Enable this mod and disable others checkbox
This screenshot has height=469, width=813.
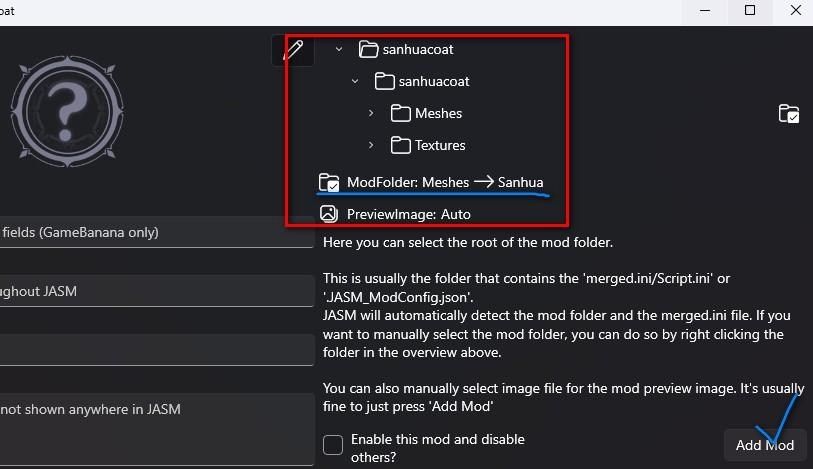pos(333,445)
